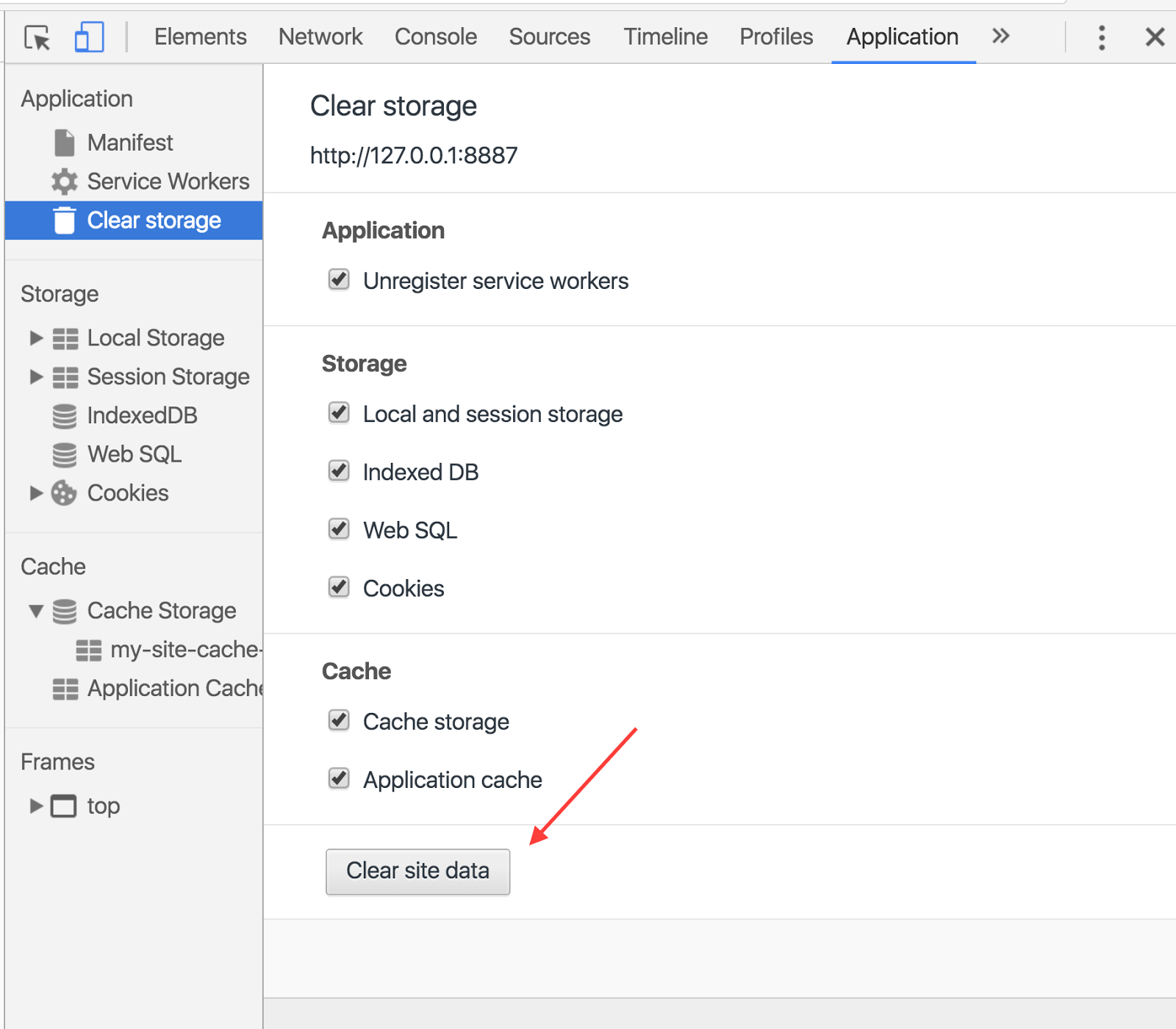
Task: Click the Local Storage grid icon
Action: click(65, 338)
